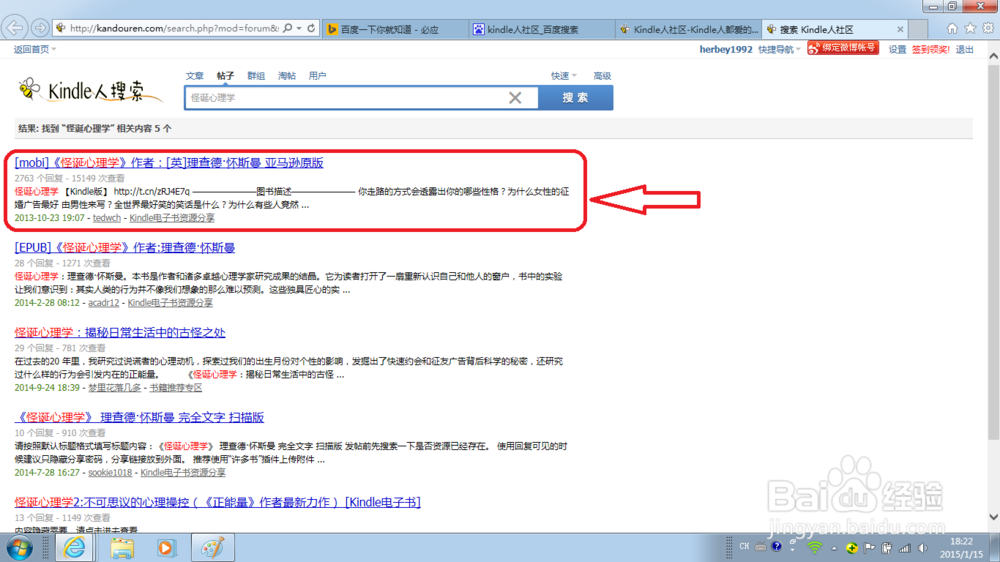This screenshot has height=562, width=1000.
Task: Open author sookie1018 profile link
Action: coord(110,473)
